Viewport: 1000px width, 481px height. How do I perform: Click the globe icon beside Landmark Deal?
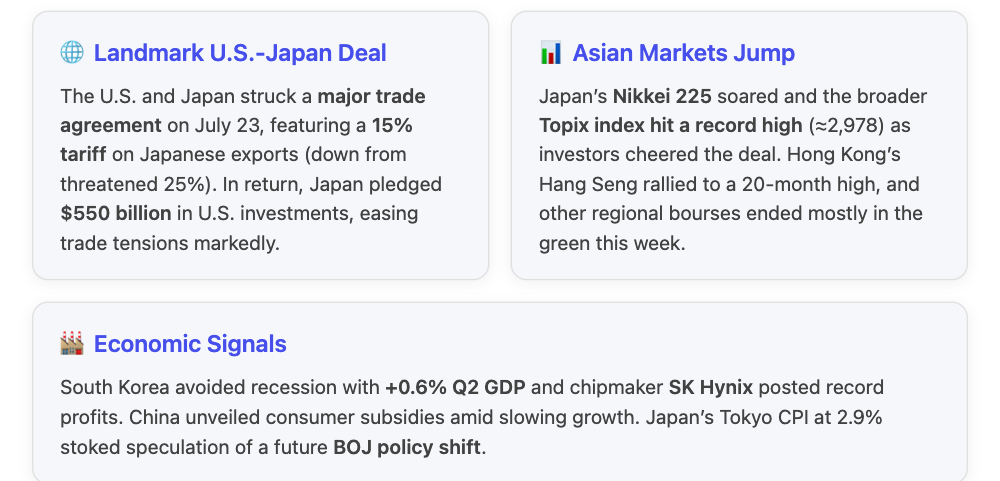pyautogui.click(x=72, y=54)
